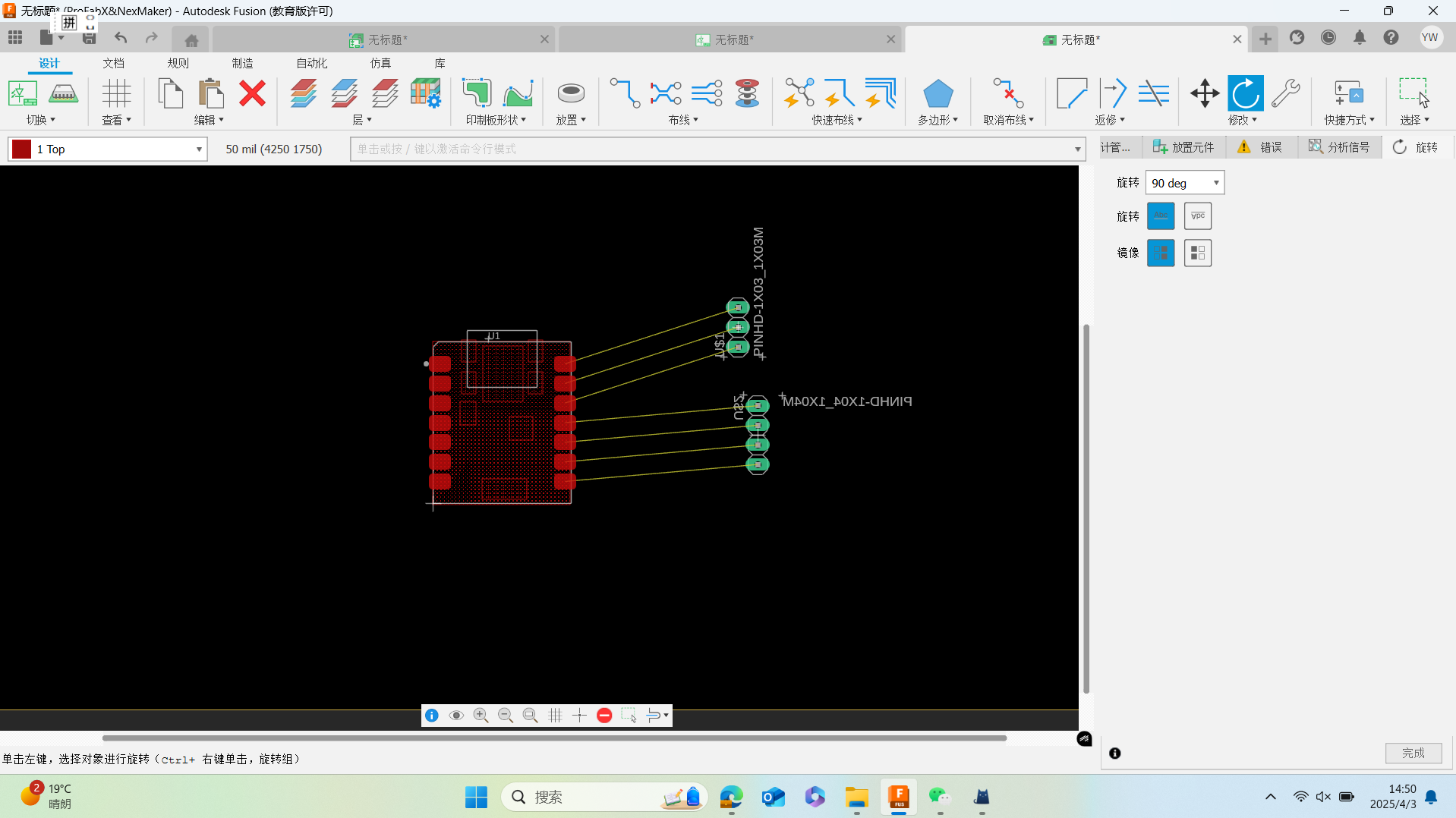The width and height of the screenshot is (1456, 818).
Task: Open the 错误 panel tab
Action: (x=1260, y=147)
